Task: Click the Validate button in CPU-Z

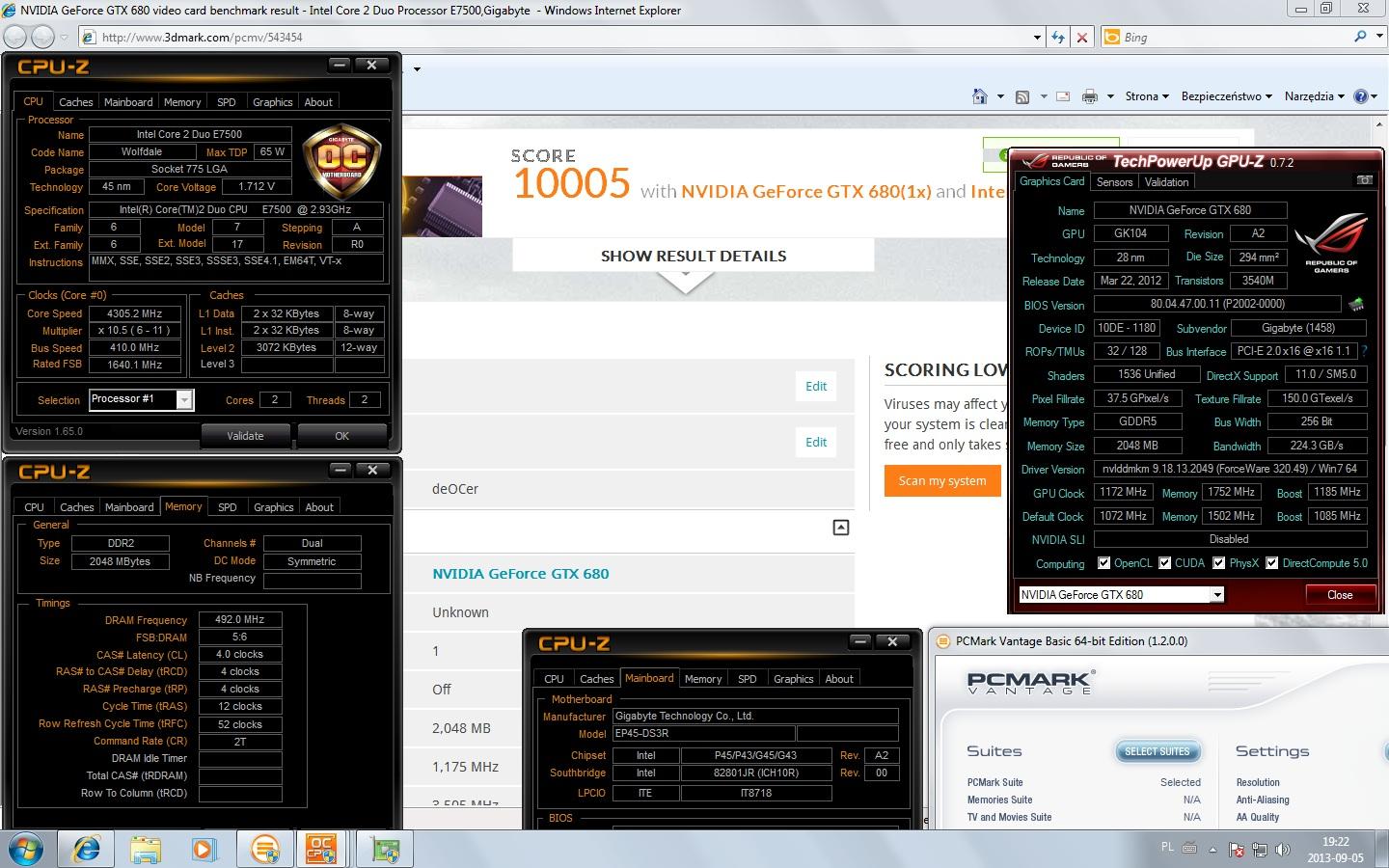Action: point(245,436)
